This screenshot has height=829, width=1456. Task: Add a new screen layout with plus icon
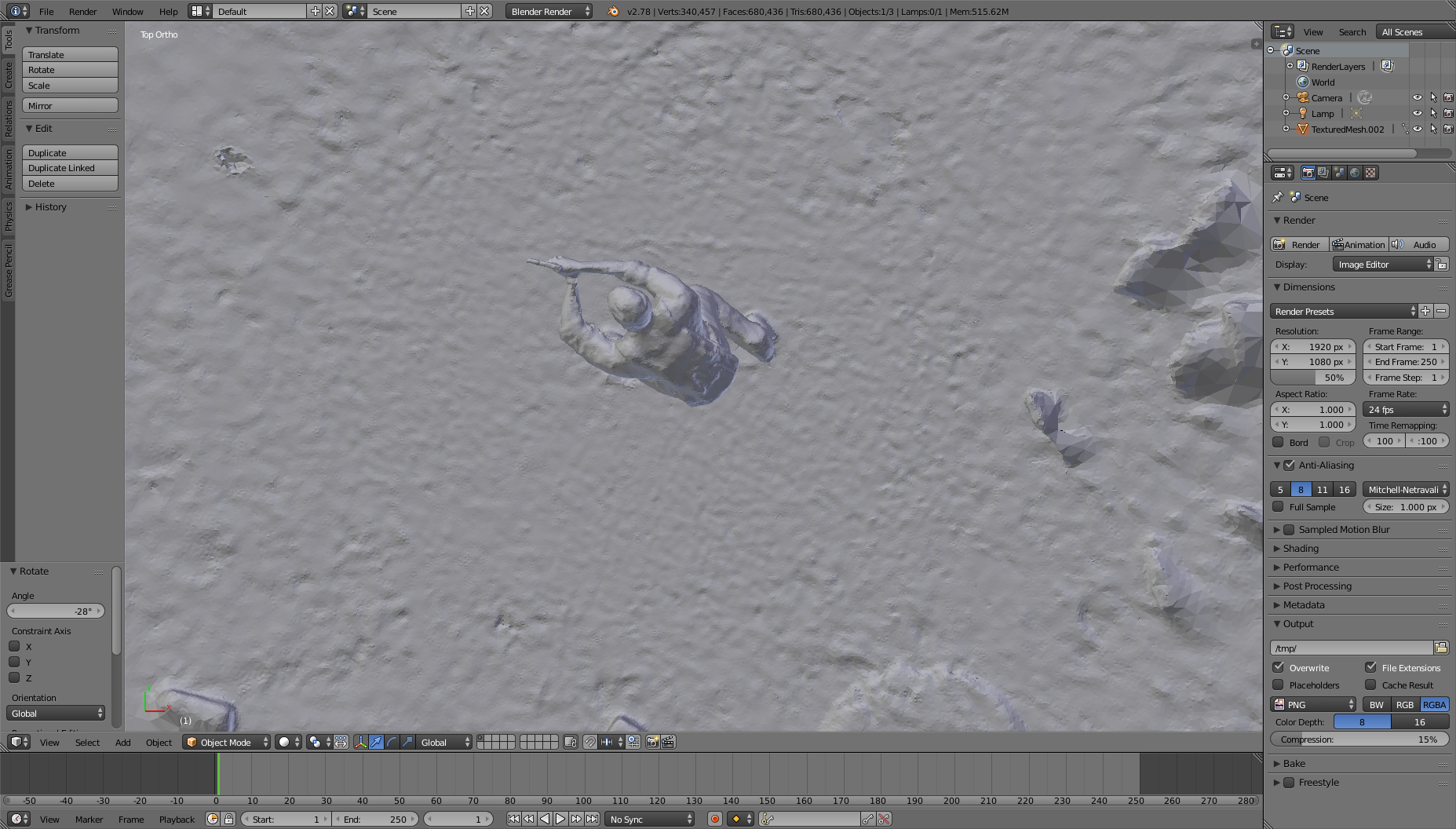315,11
